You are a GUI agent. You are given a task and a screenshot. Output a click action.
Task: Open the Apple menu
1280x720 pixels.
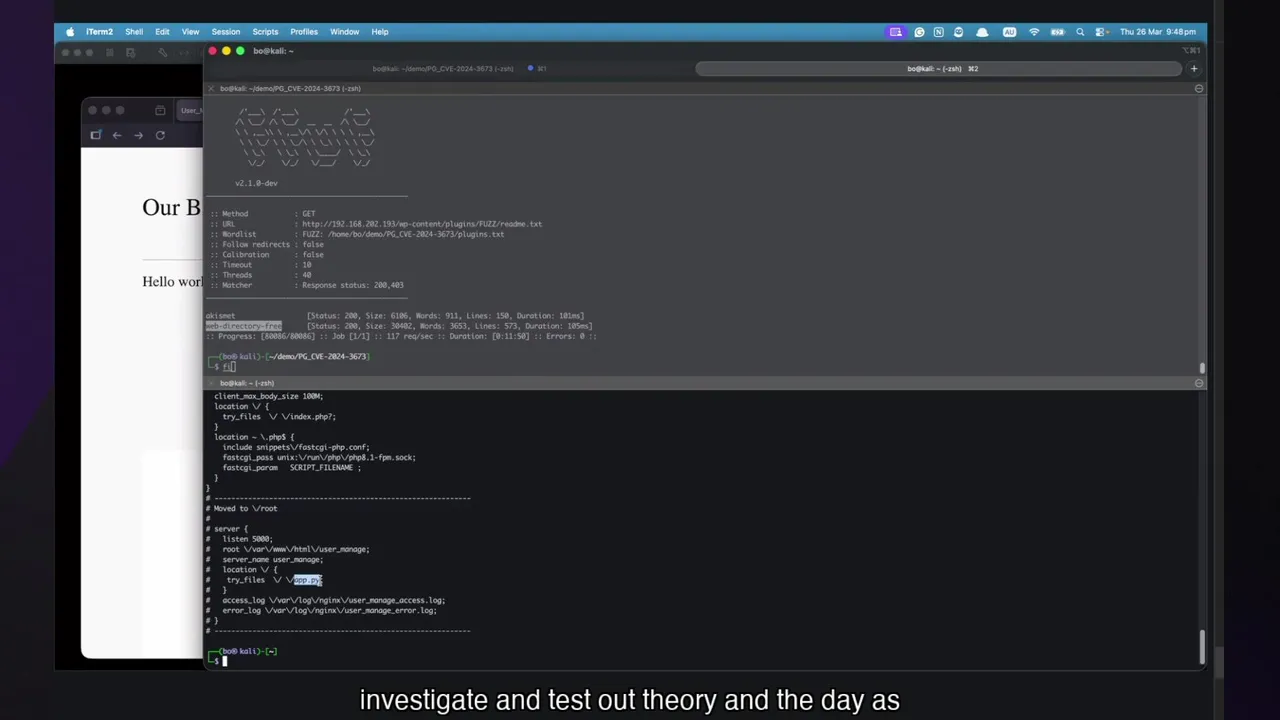pyautogui.click(x=69, y=32)
